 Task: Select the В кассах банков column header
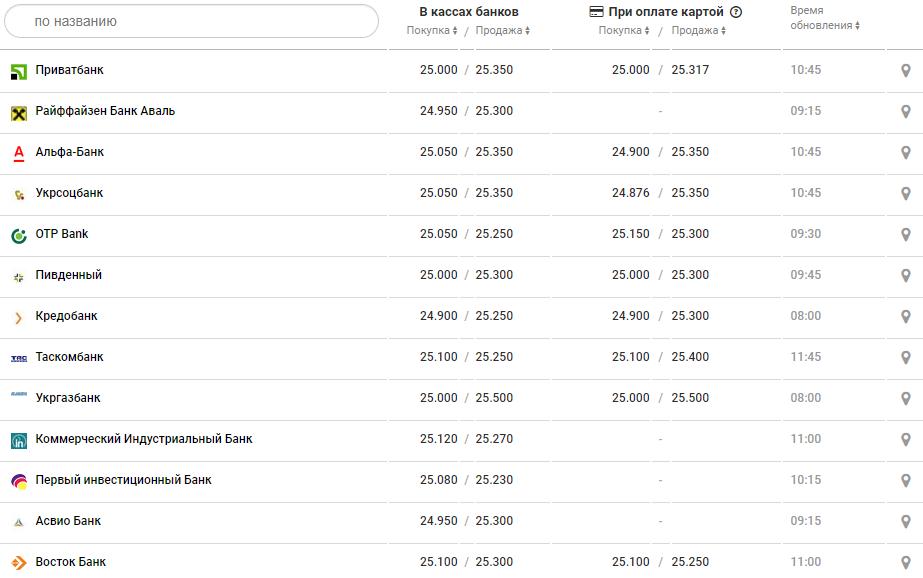tap(468, 12)
